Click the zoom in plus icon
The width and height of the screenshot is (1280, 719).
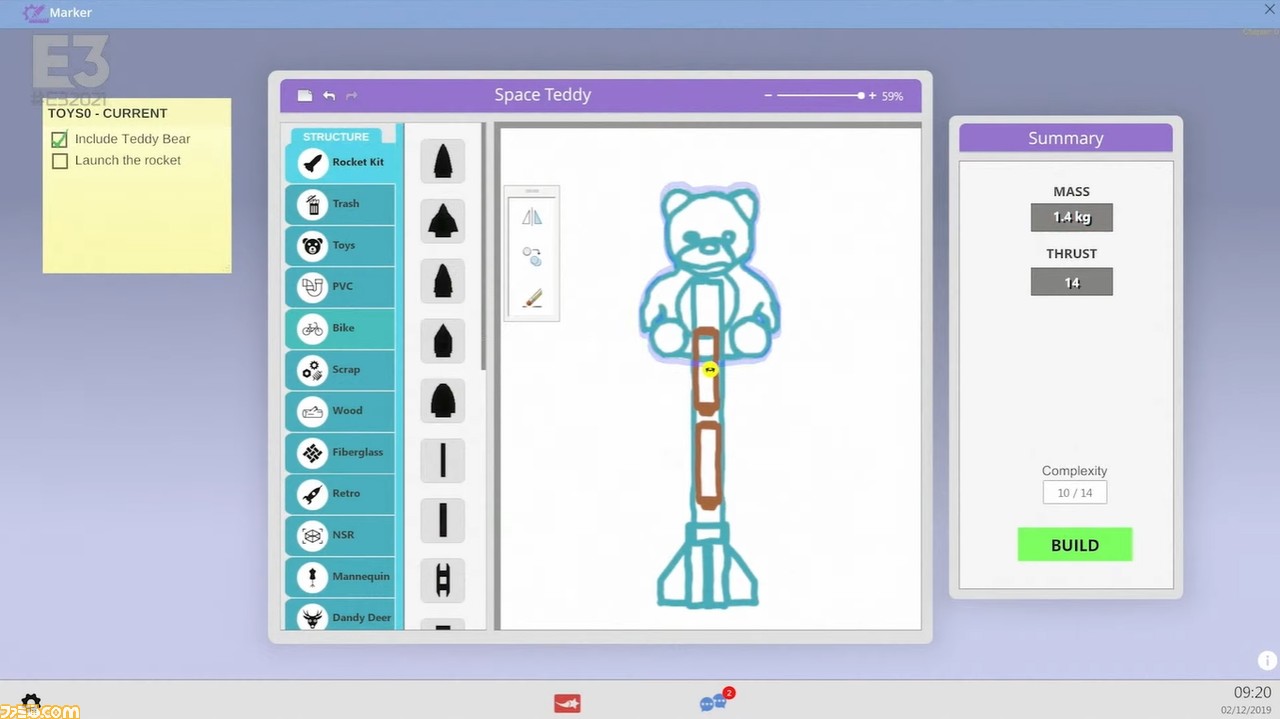click(872, 96)
